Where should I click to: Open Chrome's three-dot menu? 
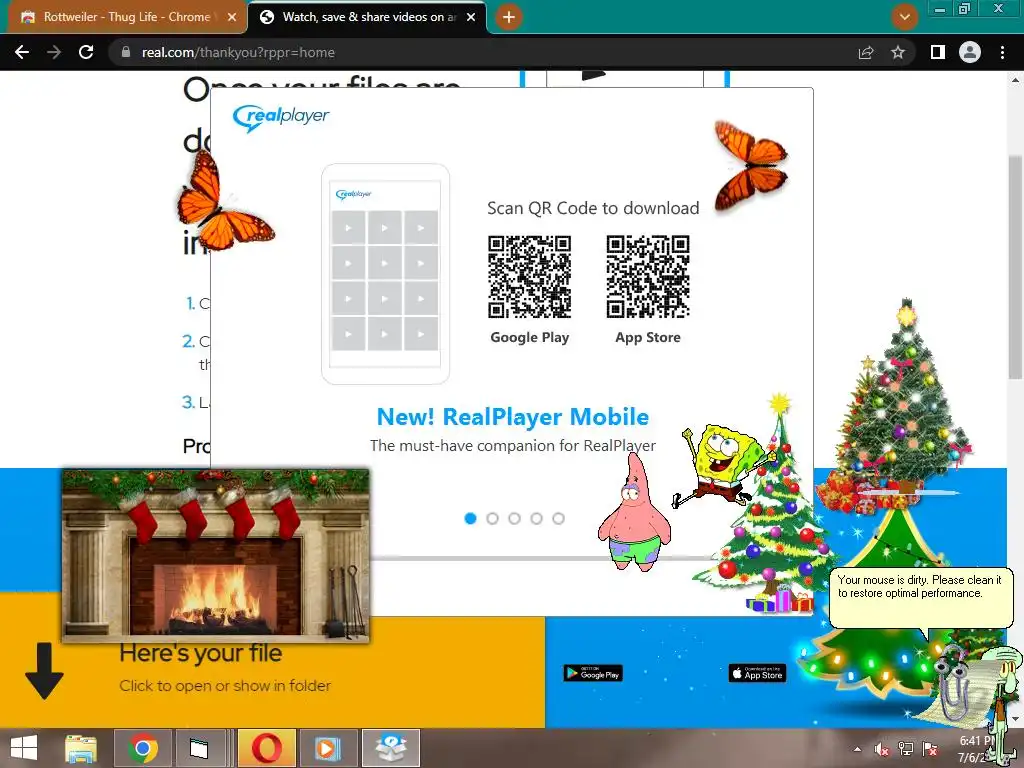[1002, 52]
